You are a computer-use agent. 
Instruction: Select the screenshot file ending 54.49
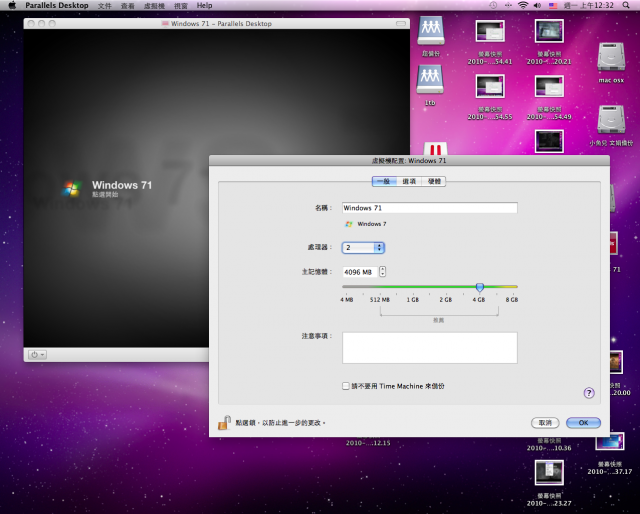pyautogui.click(x=549, y=86)
